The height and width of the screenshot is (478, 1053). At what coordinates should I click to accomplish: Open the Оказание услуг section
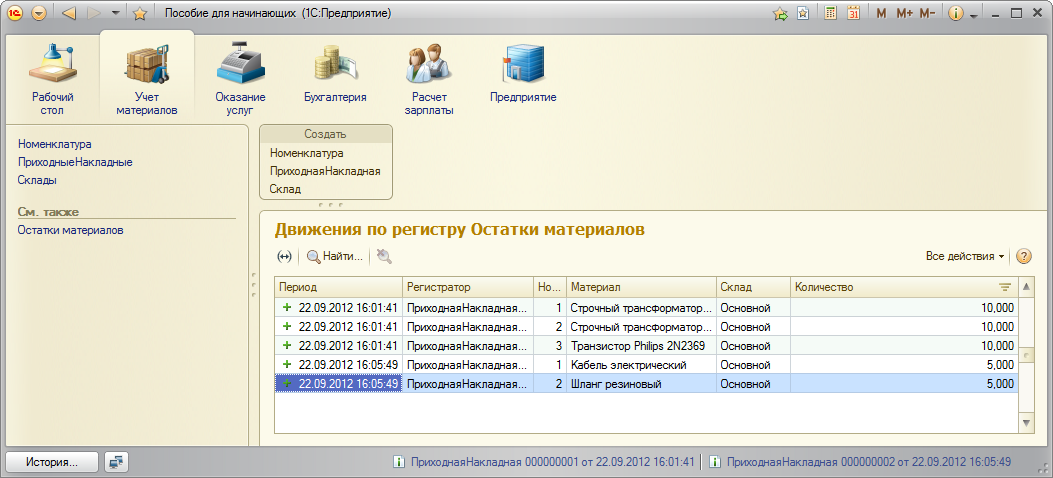click(240, 79)
